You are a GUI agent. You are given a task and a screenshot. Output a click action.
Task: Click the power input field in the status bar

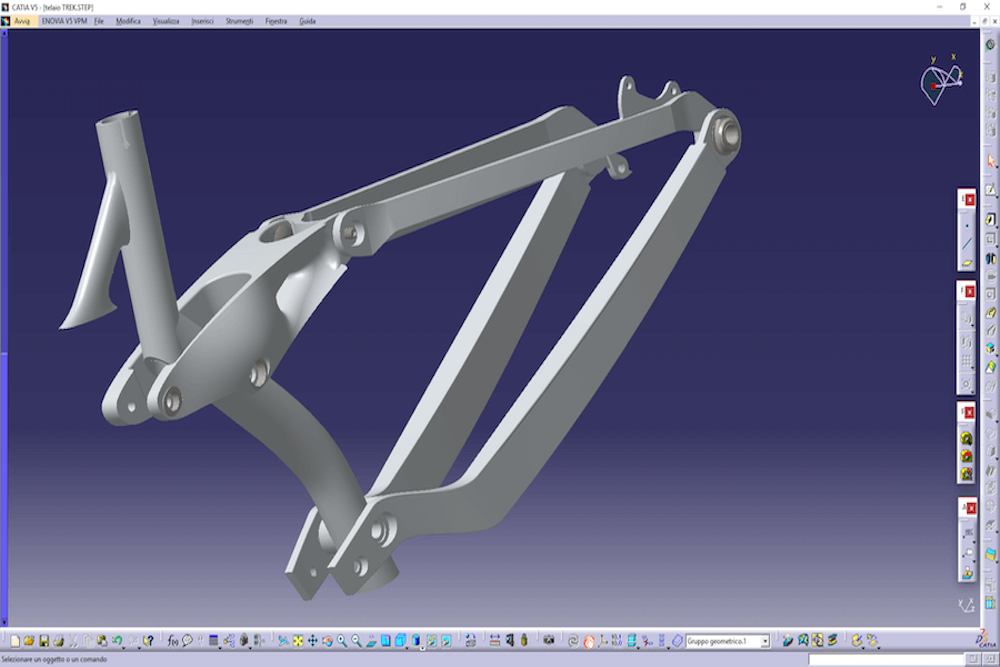click(x=886, y=659)
